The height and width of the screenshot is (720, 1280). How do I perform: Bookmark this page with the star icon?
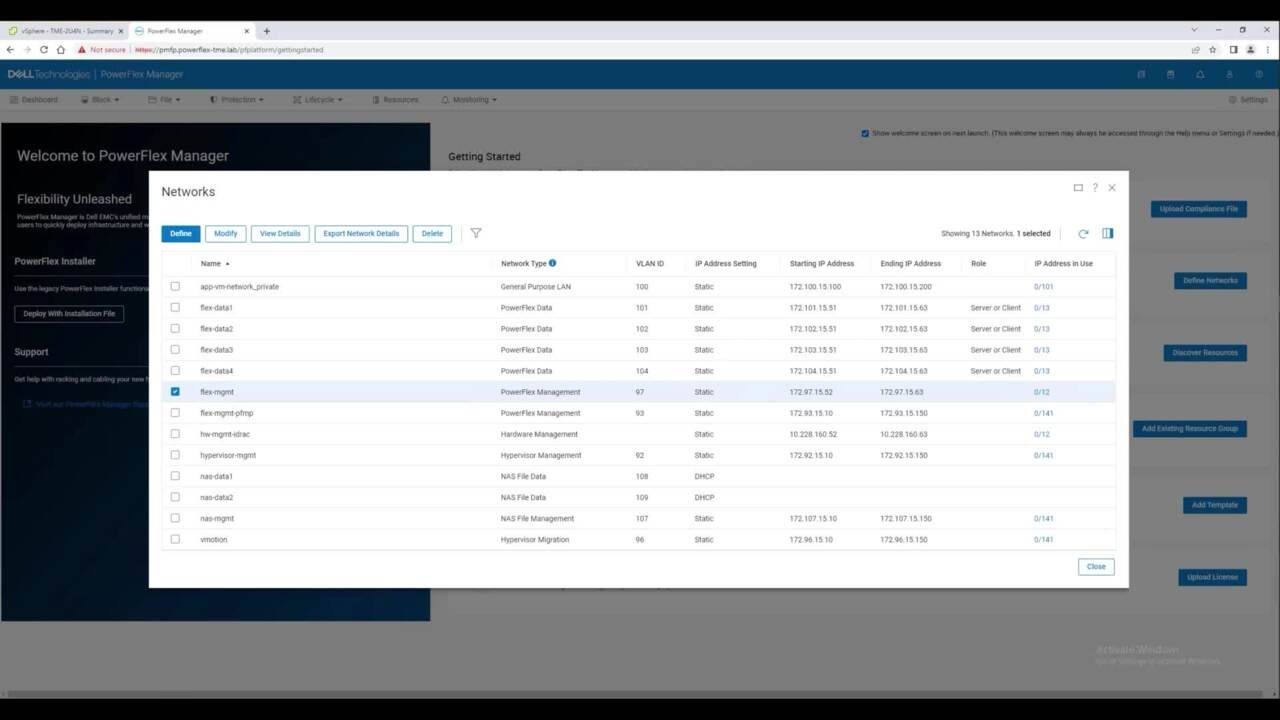[x=1213, y=49]
